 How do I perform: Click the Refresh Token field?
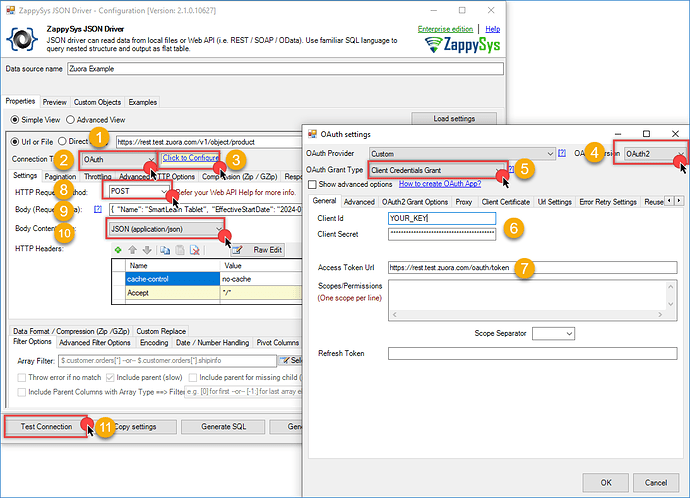(x=532, y=353)
